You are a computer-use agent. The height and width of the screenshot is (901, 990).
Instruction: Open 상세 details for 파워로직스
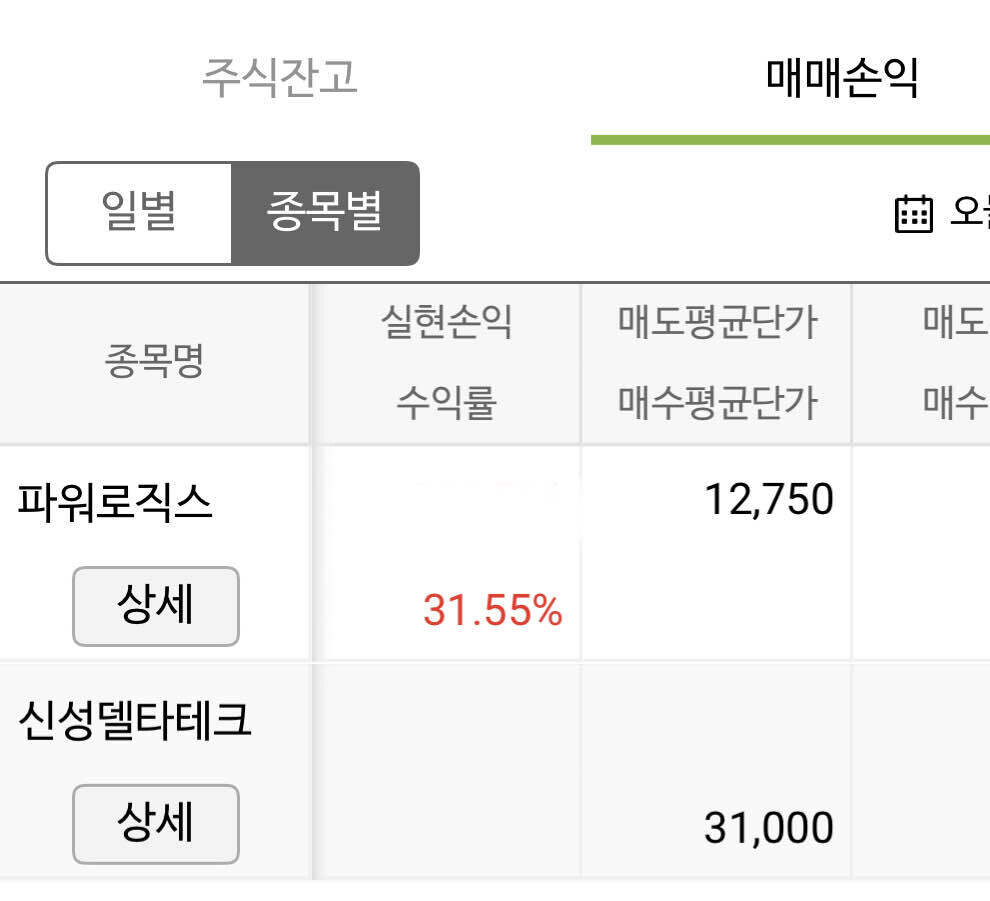(x=155, y=607)
